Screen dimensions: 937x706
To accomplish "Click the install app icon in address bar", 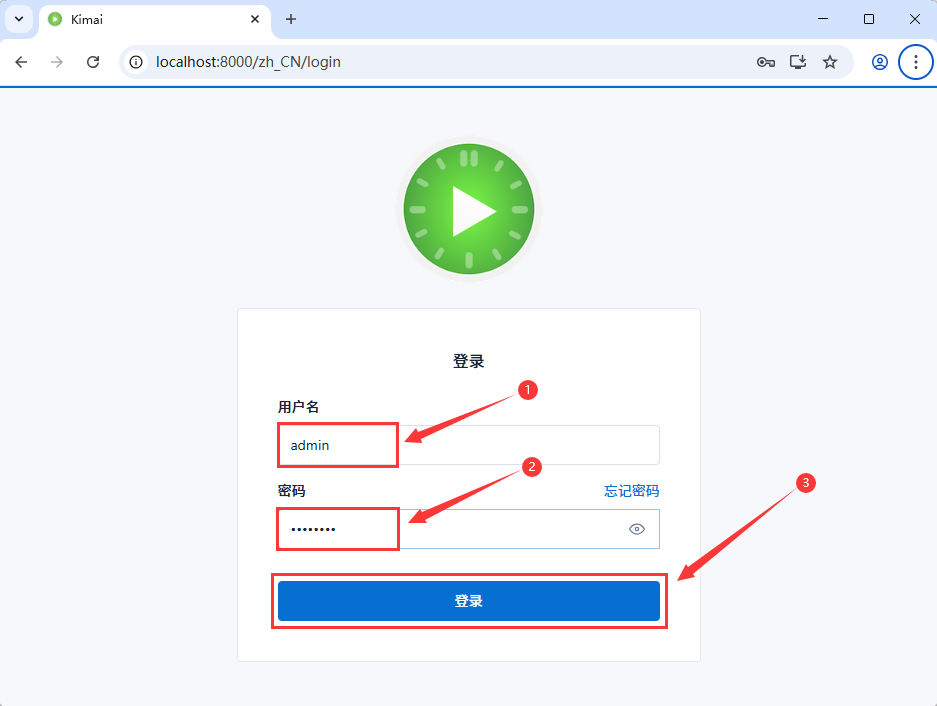I will click(x=798, y=62).
